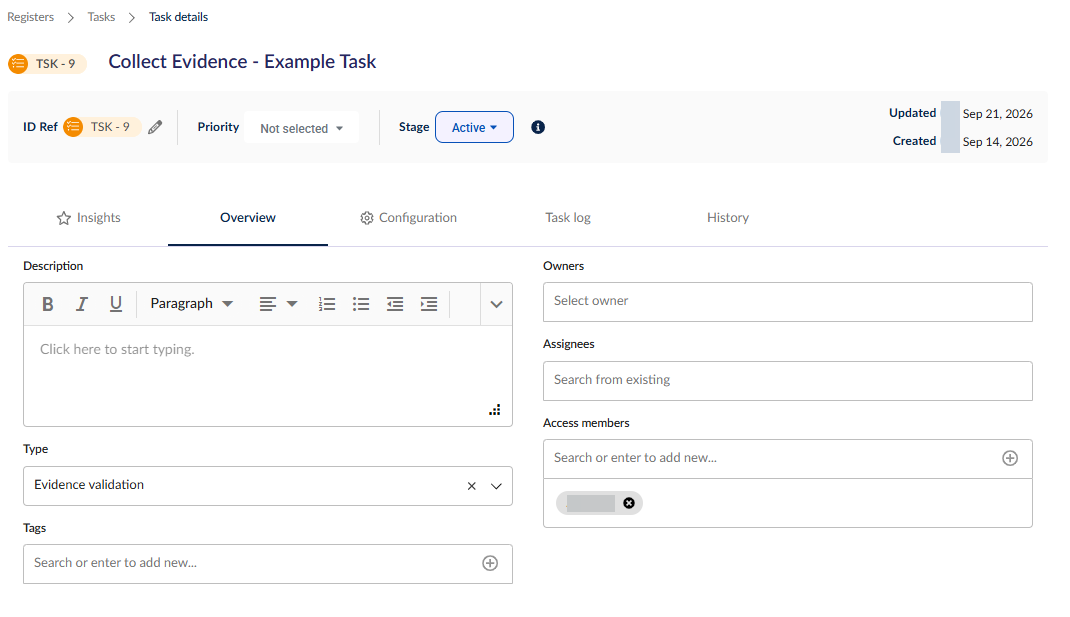Toggle underline formatting in description editor

[x=116, y=304]
